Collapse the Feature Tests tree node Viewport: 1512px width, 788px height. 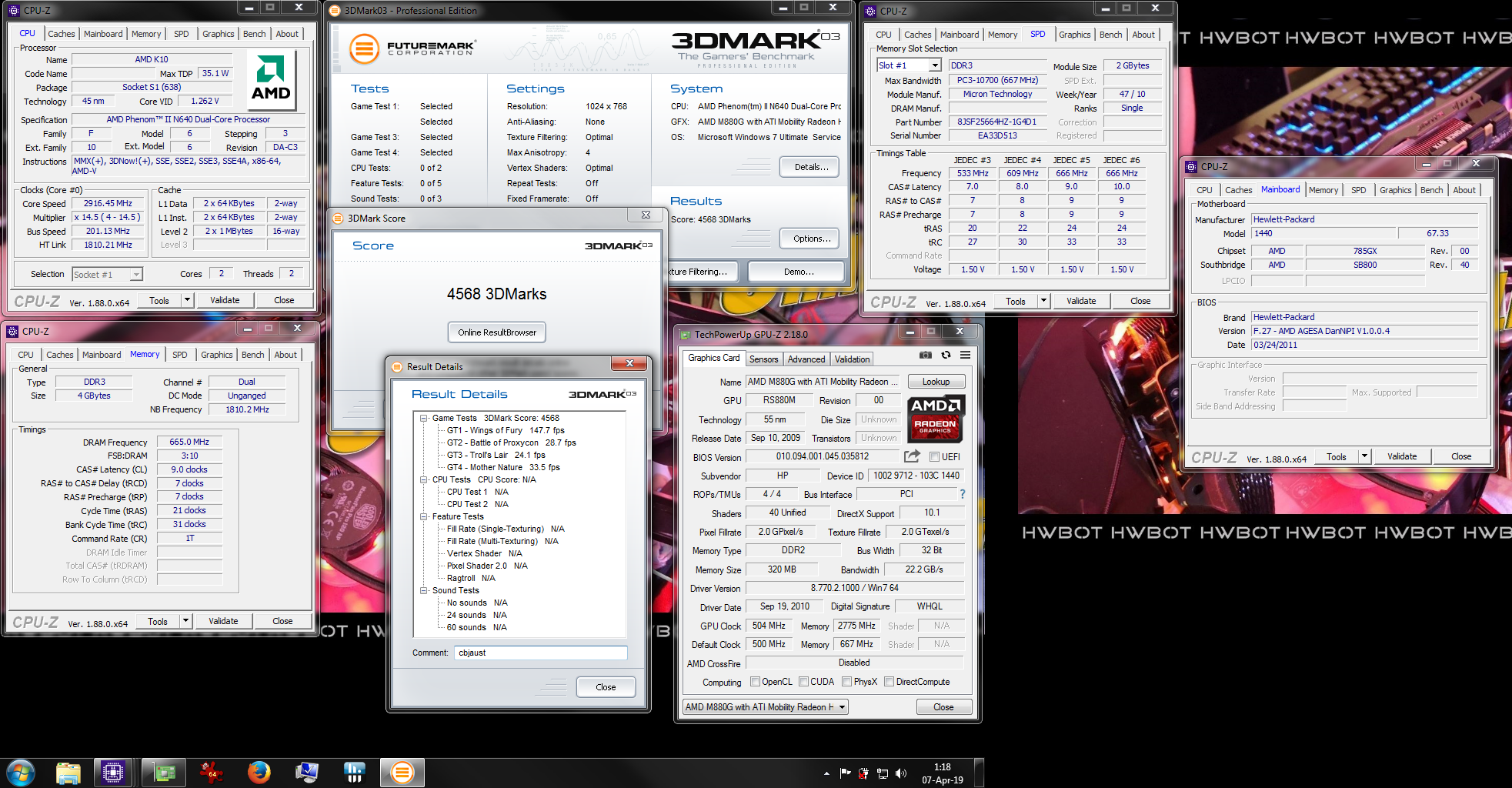pos(423,517)
